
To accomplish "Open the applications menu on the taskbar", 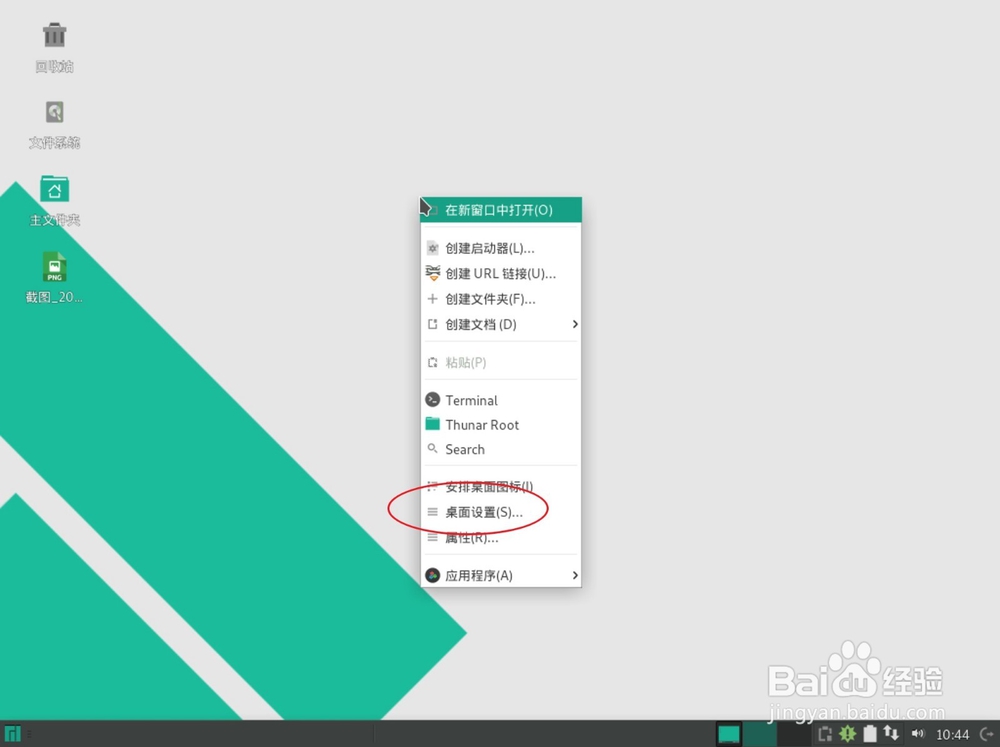I will 14,733.
